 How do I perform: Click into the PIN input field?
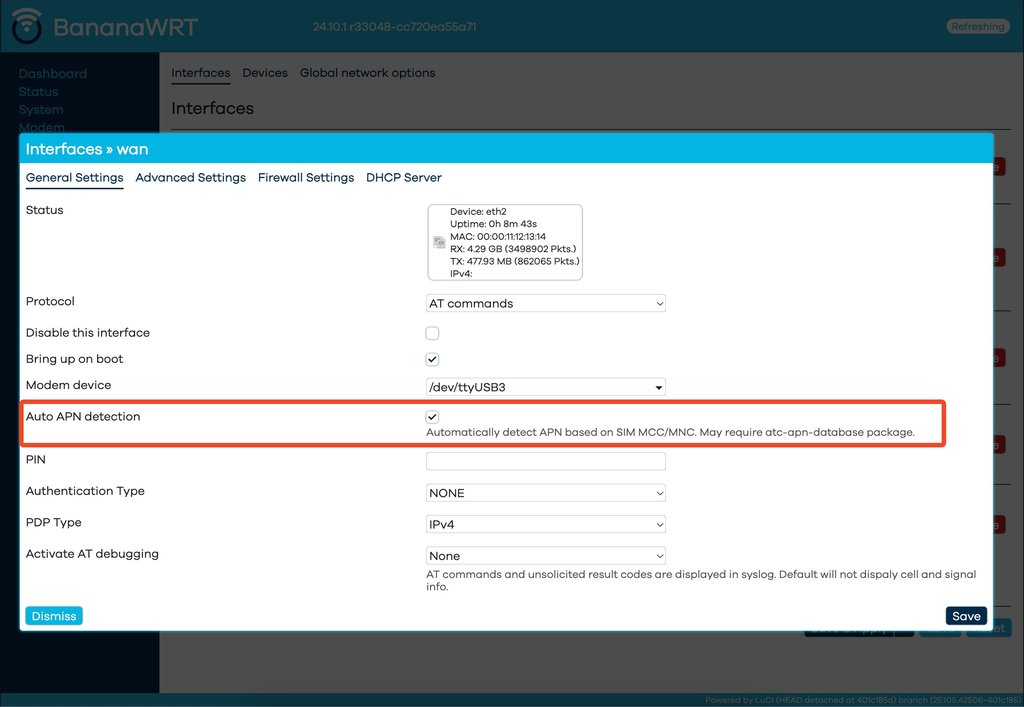(x=545, y=461)
